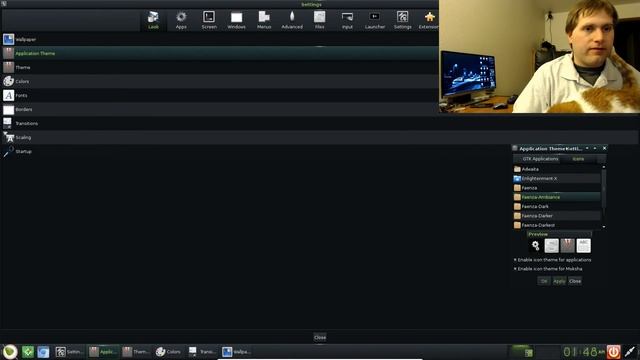The height and width of the screenshot is (360, 640).
Task: Click the taskbar clock showing 01:48
Action: (x=584, y=351)
